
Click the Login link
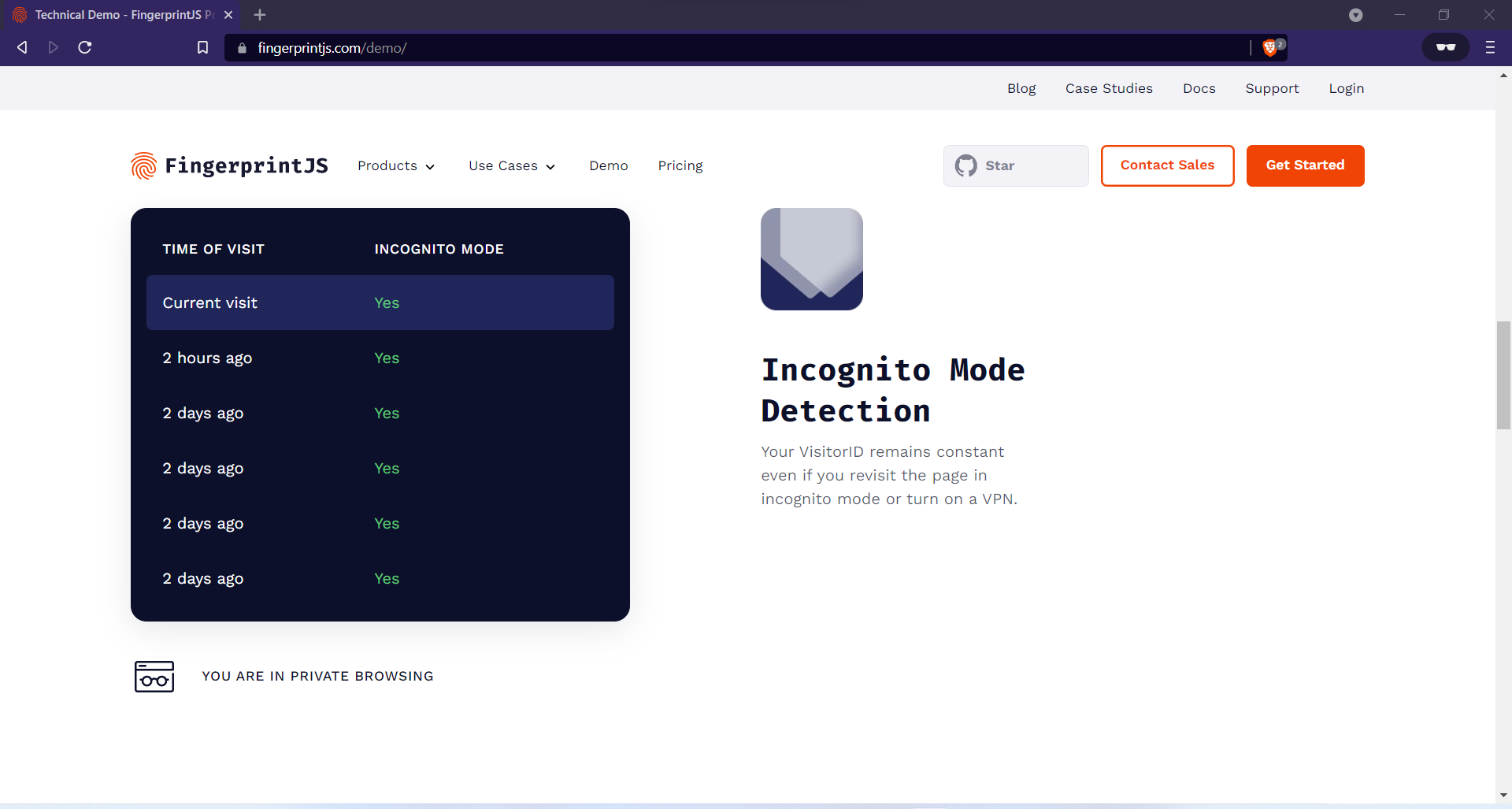[x=1347, y=88]
